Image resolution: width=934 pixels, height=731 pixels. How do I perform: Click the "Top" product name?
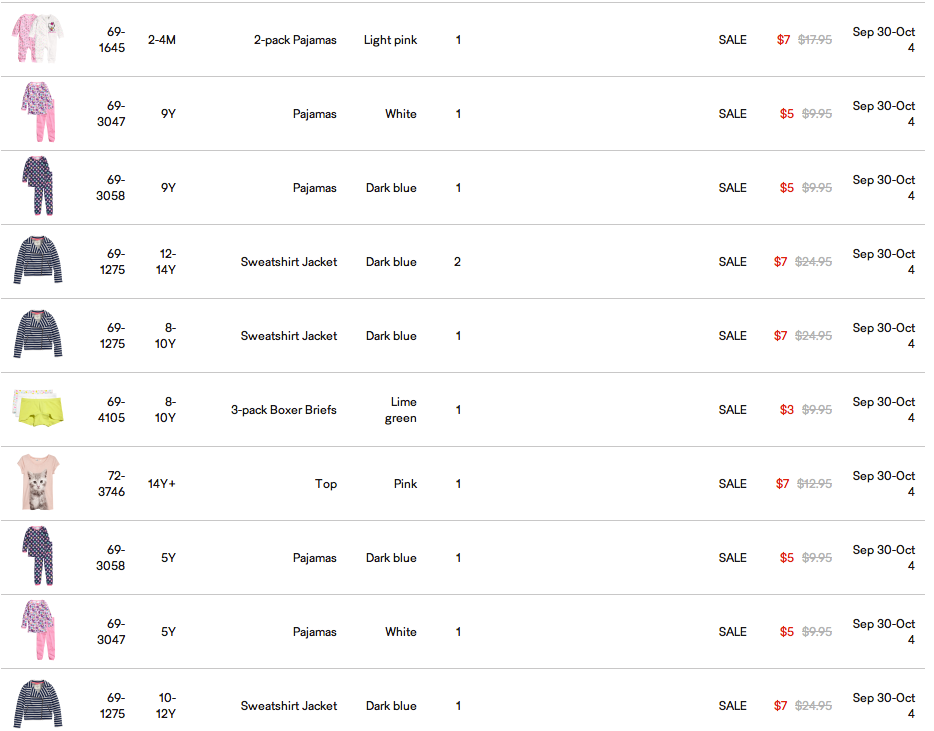click(326, 484)
